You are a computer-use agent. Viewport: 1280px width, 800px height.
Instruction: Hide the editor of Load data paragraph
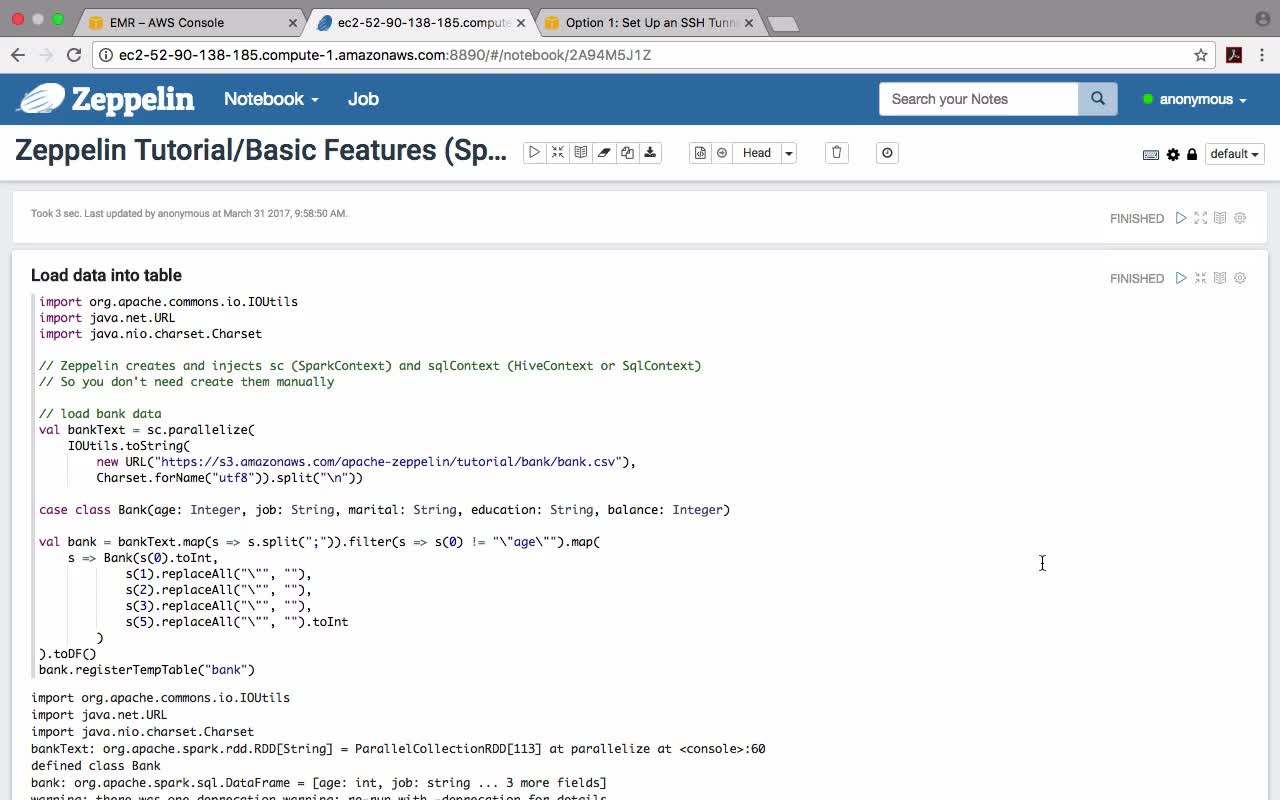pyautogui.click(x=1201, y=278)
